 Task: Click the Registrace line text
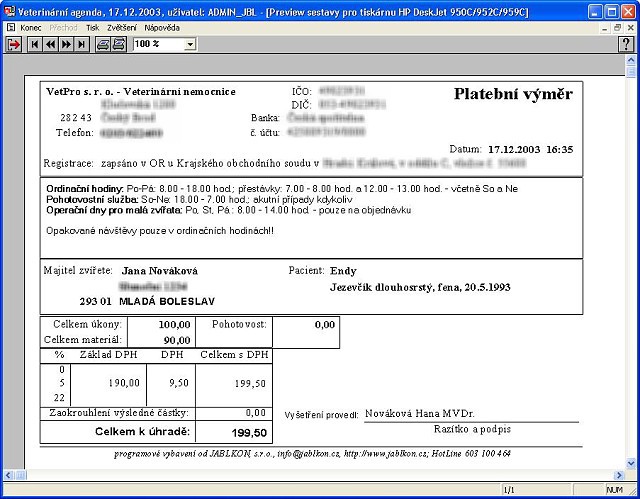pyautogui.click(x=284, y=164)
